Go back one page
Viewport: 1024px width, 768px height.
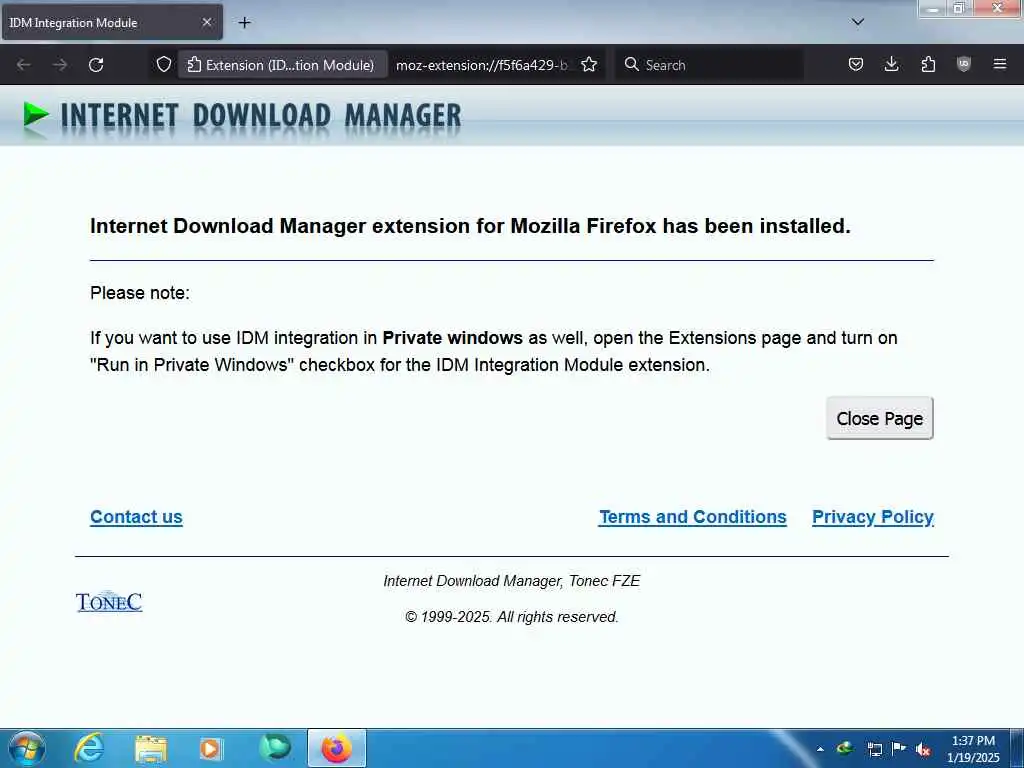click(x=24, y=65)
